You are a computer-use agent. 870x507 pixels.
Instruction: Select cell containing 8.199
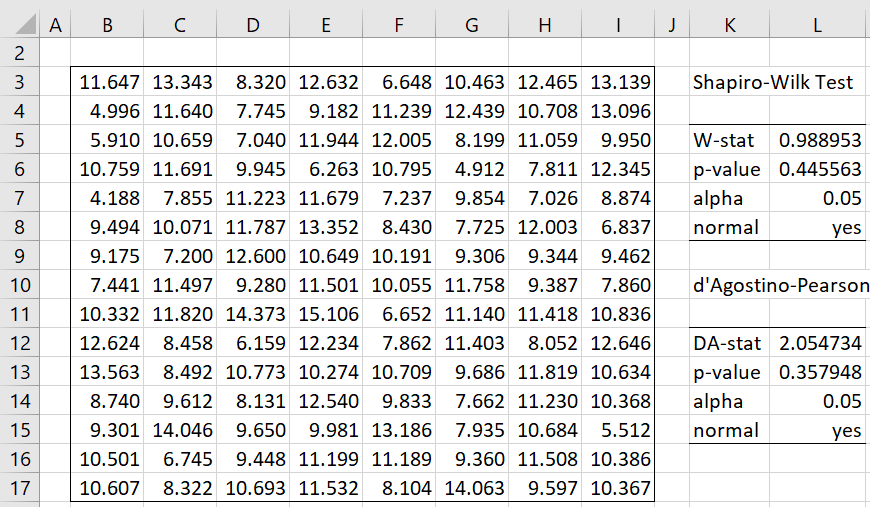tap(472, 140)
